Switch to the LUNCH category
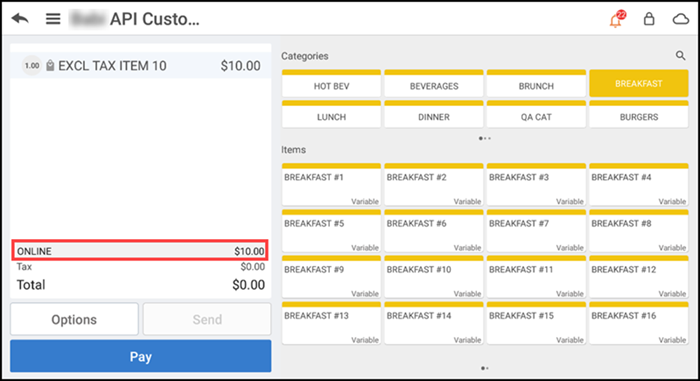The height and width of the screenshot is (381, 700). tap(331, 114)
